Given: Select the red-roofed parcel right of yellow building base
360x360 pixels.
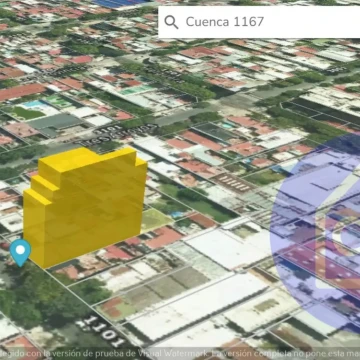Looking at the screenshot, I should point(163,237).
